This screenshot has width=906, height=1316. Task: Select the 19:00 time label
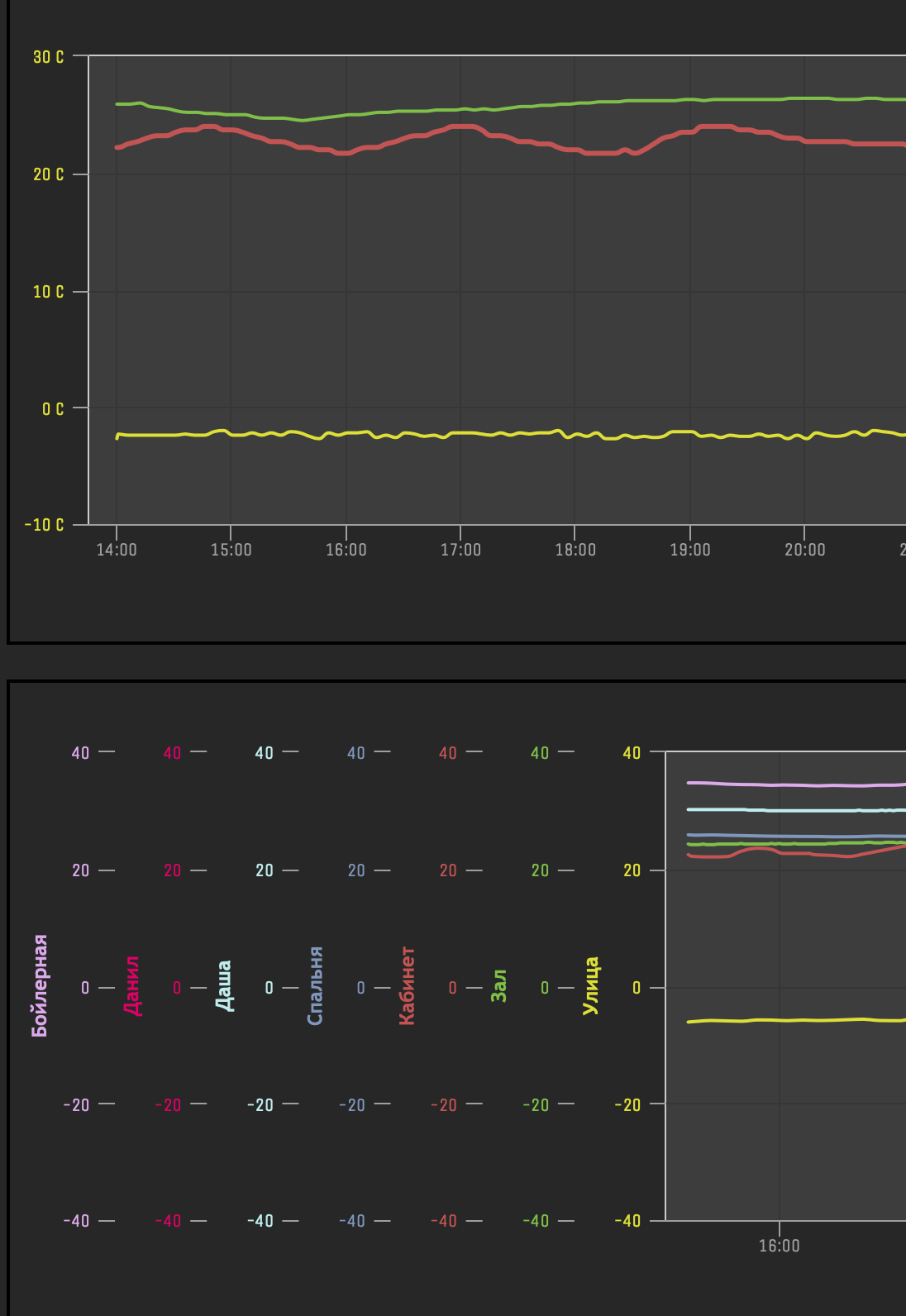(690, 550)
